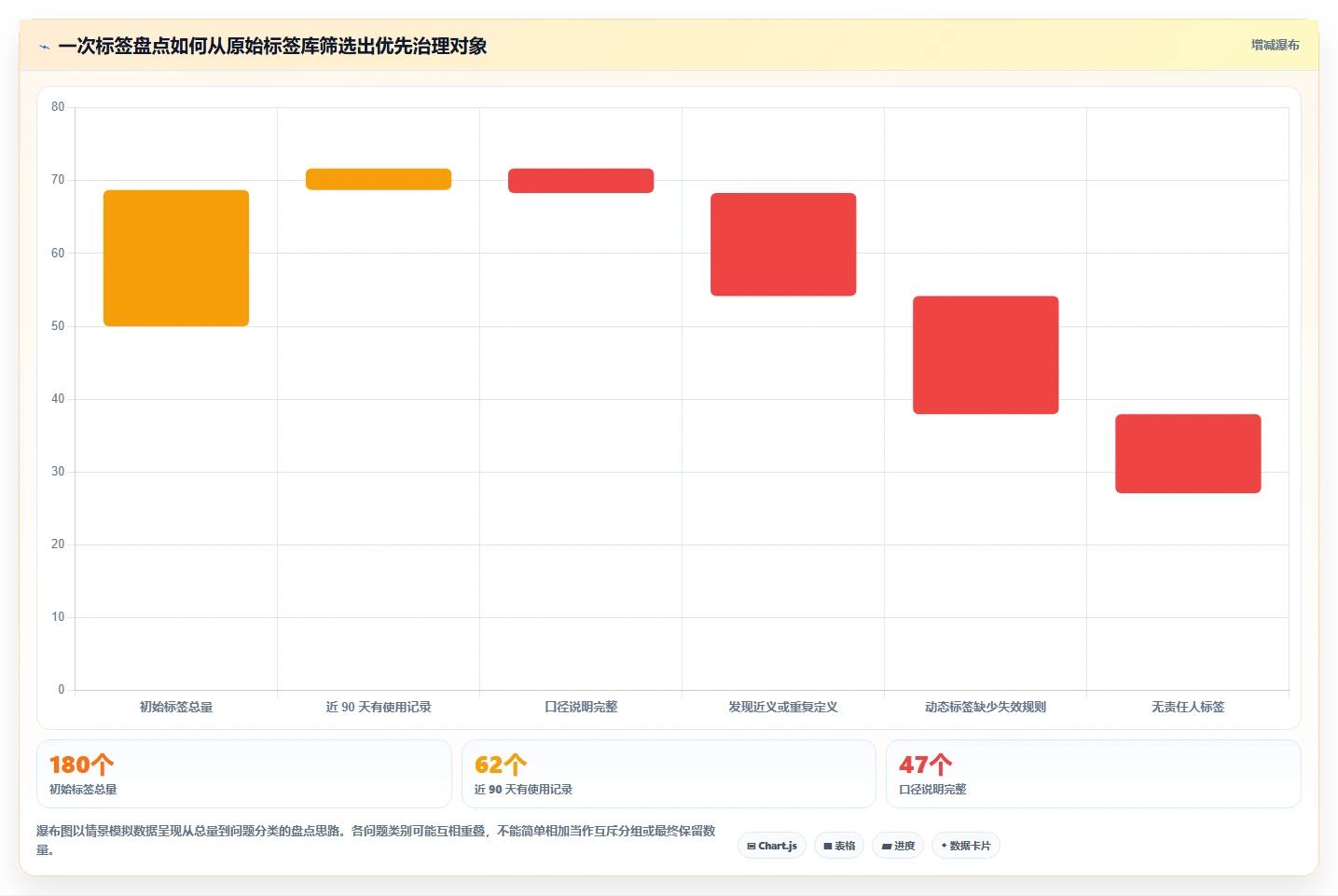The width and height of the screenshot is (1338, 896).
Task: Click the x-axis label 无责任人标签
Action: (x=1188, y=707)
